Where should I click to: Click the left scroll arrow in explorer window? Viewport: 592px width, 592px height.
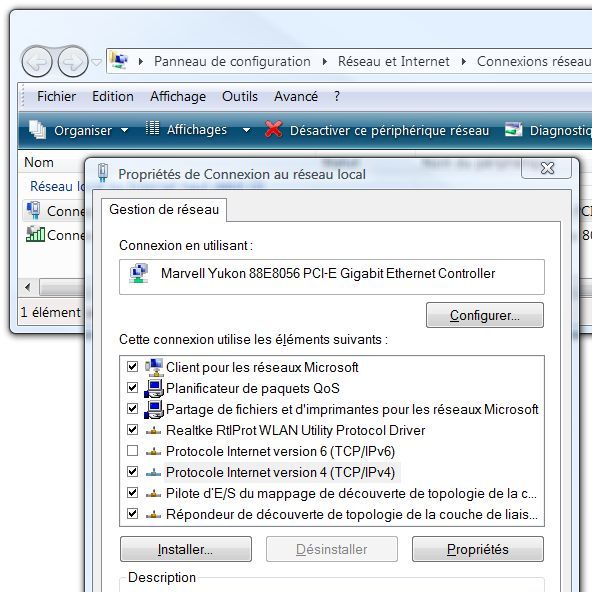coord(28,287)
